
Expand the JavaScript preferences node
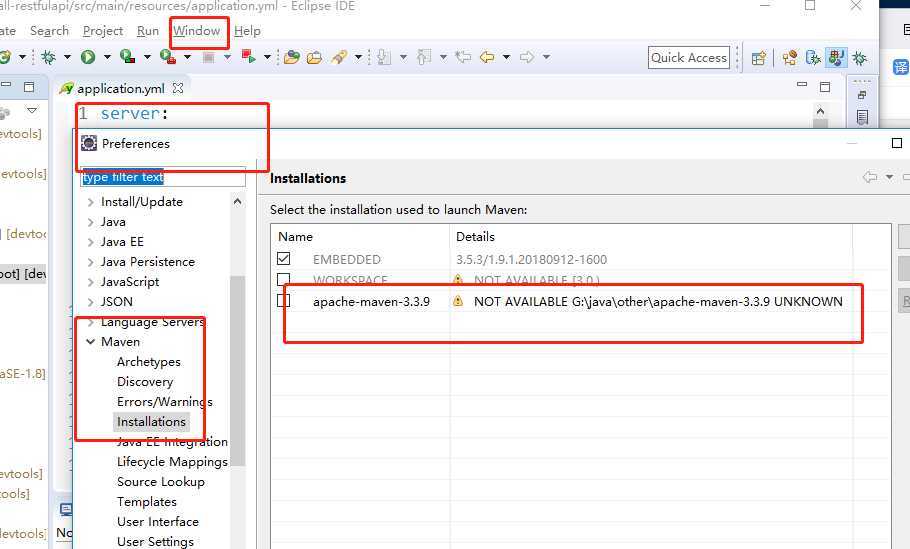pos(91,282)
